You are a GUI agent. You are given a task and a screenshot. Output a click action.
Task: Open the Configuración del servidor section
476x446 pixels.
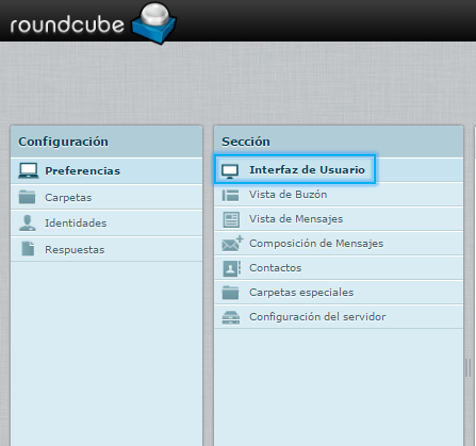[339, 317]
